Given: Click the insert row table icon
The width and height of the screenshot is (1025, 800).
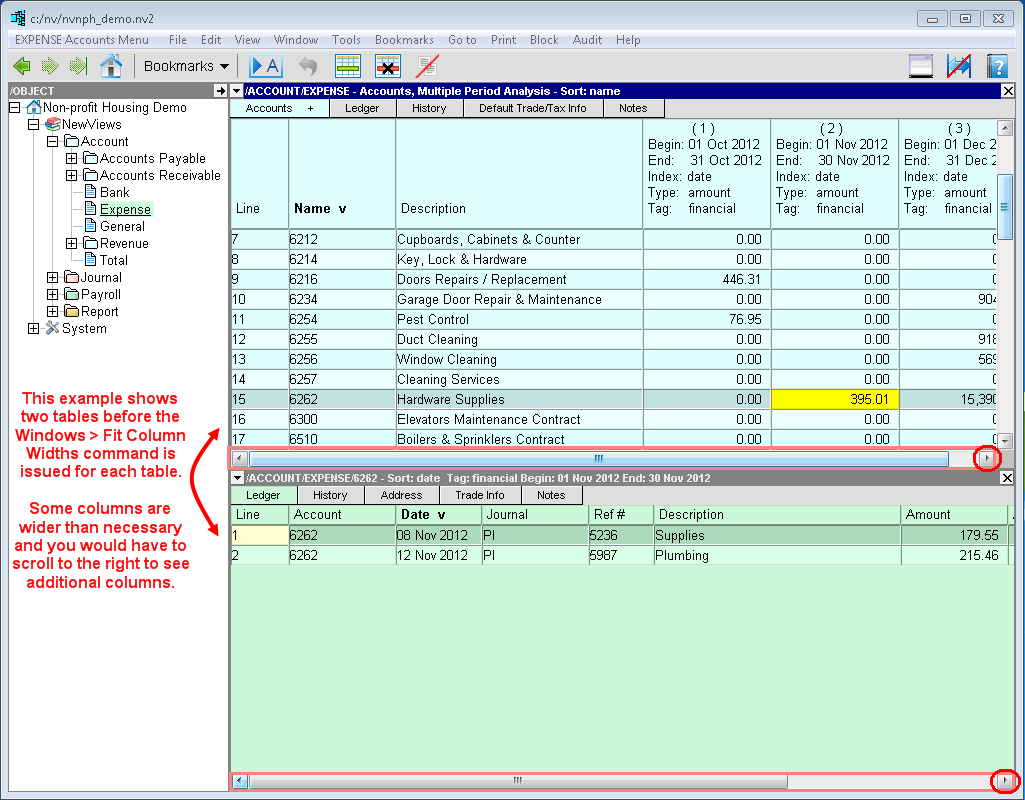Looking at the screenshot, I should (348, 66).
